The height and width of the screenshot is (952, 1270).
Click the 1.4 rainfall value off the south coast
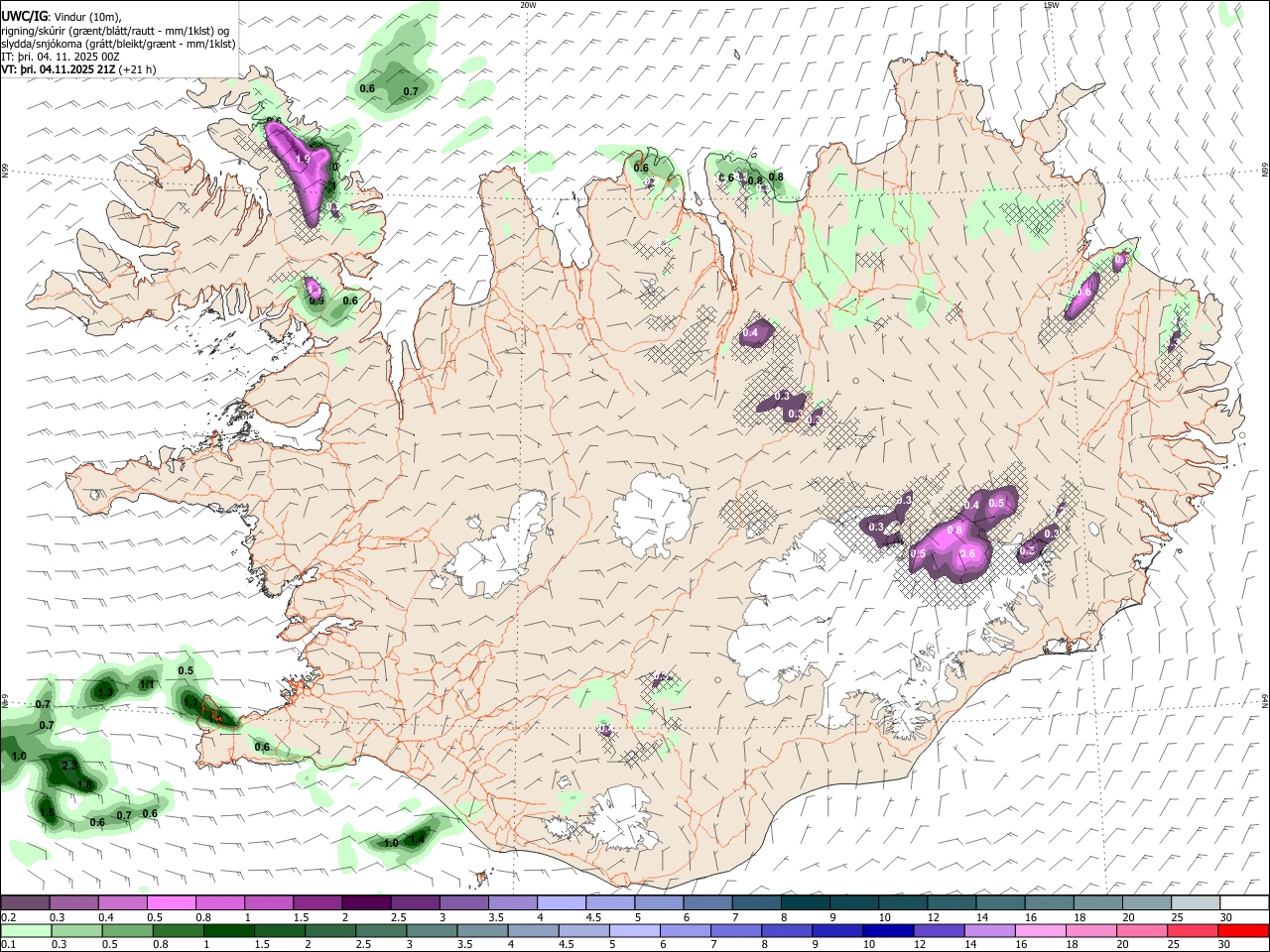tap(418, 839)
